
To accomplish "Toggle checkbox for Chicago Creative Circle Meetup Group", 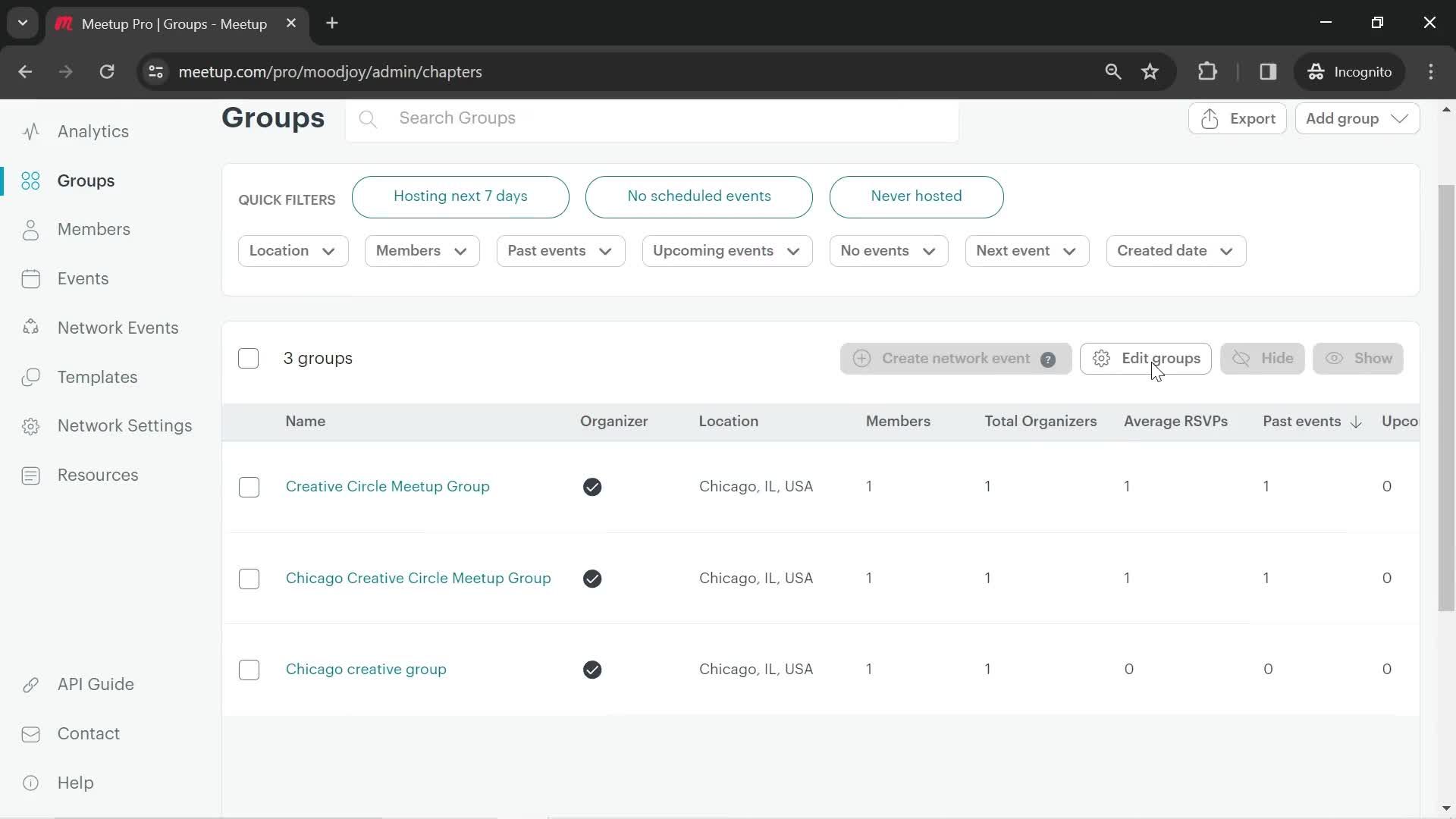I will [249, 578].
